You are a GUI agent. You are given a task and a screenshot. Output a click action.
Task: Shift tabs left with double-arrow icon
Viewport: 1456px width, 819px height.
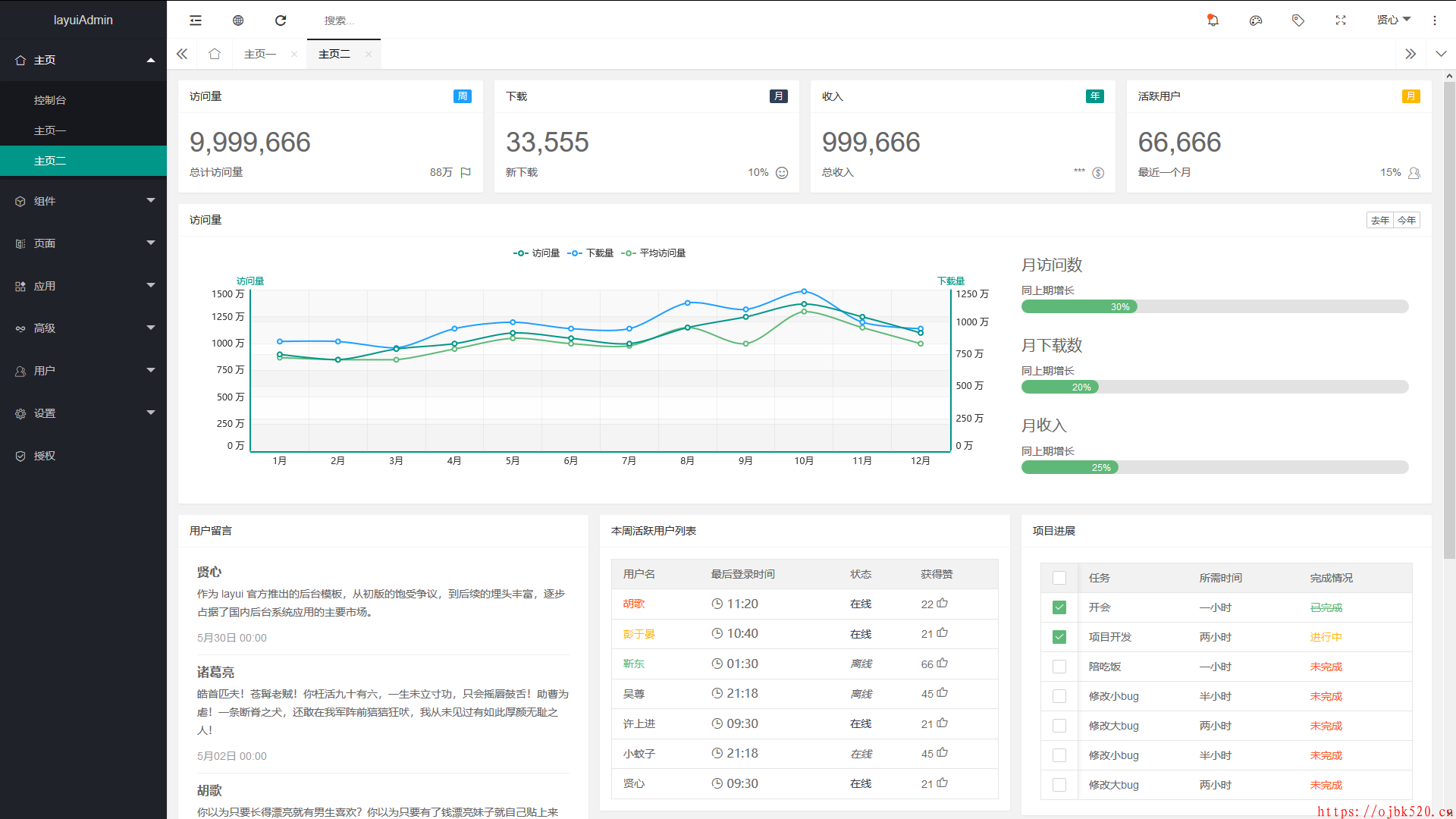click(182, 54)
